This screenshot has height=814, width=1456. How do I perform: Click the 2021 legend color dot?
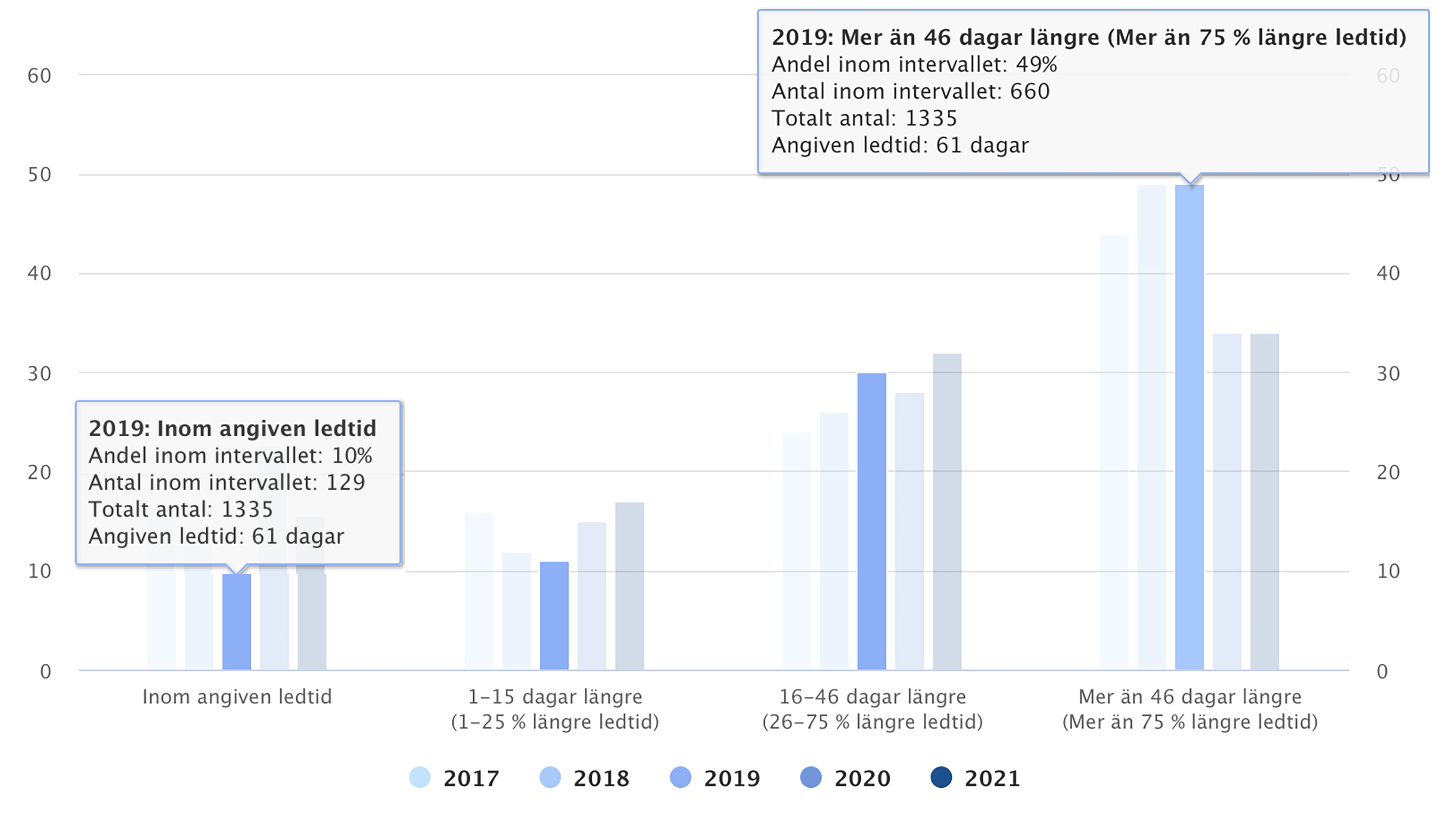[941, 777]
